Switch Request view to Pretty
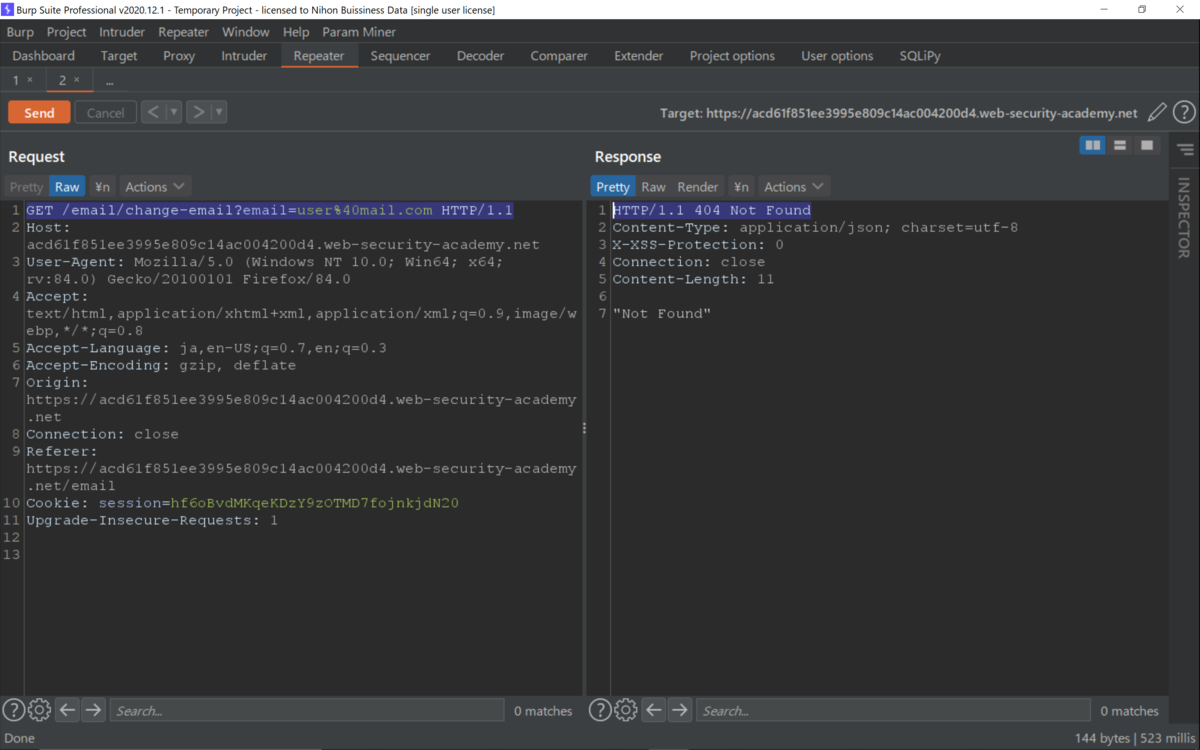Viewport: 1200px width, 750px height. pos(27,187)
